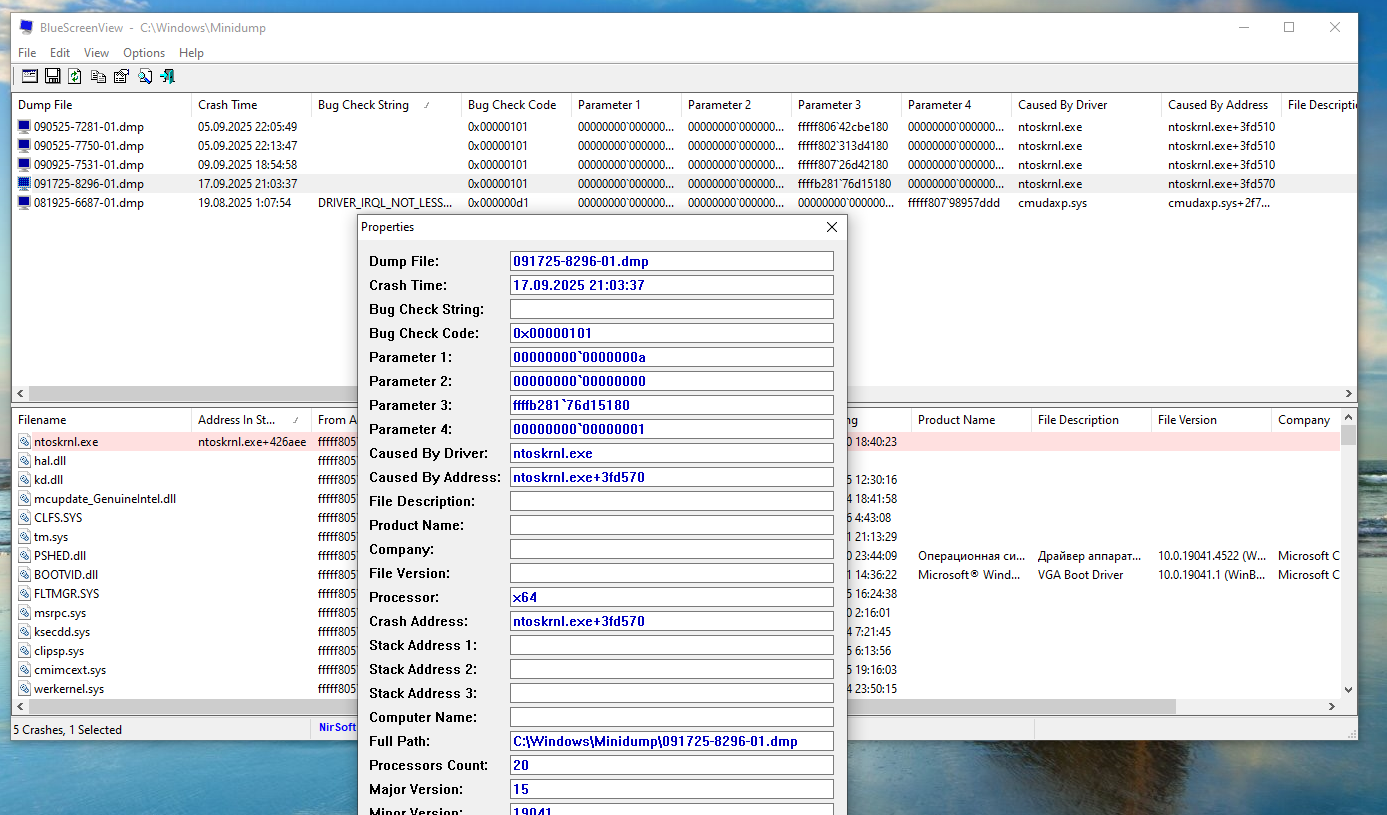
Task: Click the Parameter 3 field in Properties
Action: [672, 405]
